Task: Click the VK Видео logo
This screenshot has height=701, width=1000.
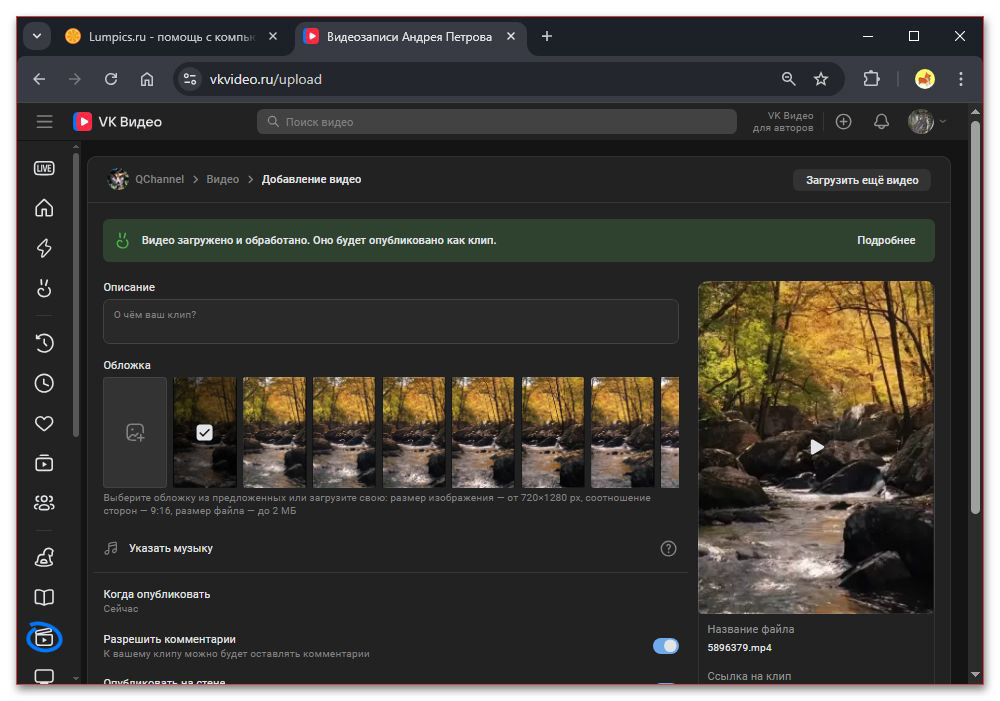Action: tap(117, 122)
